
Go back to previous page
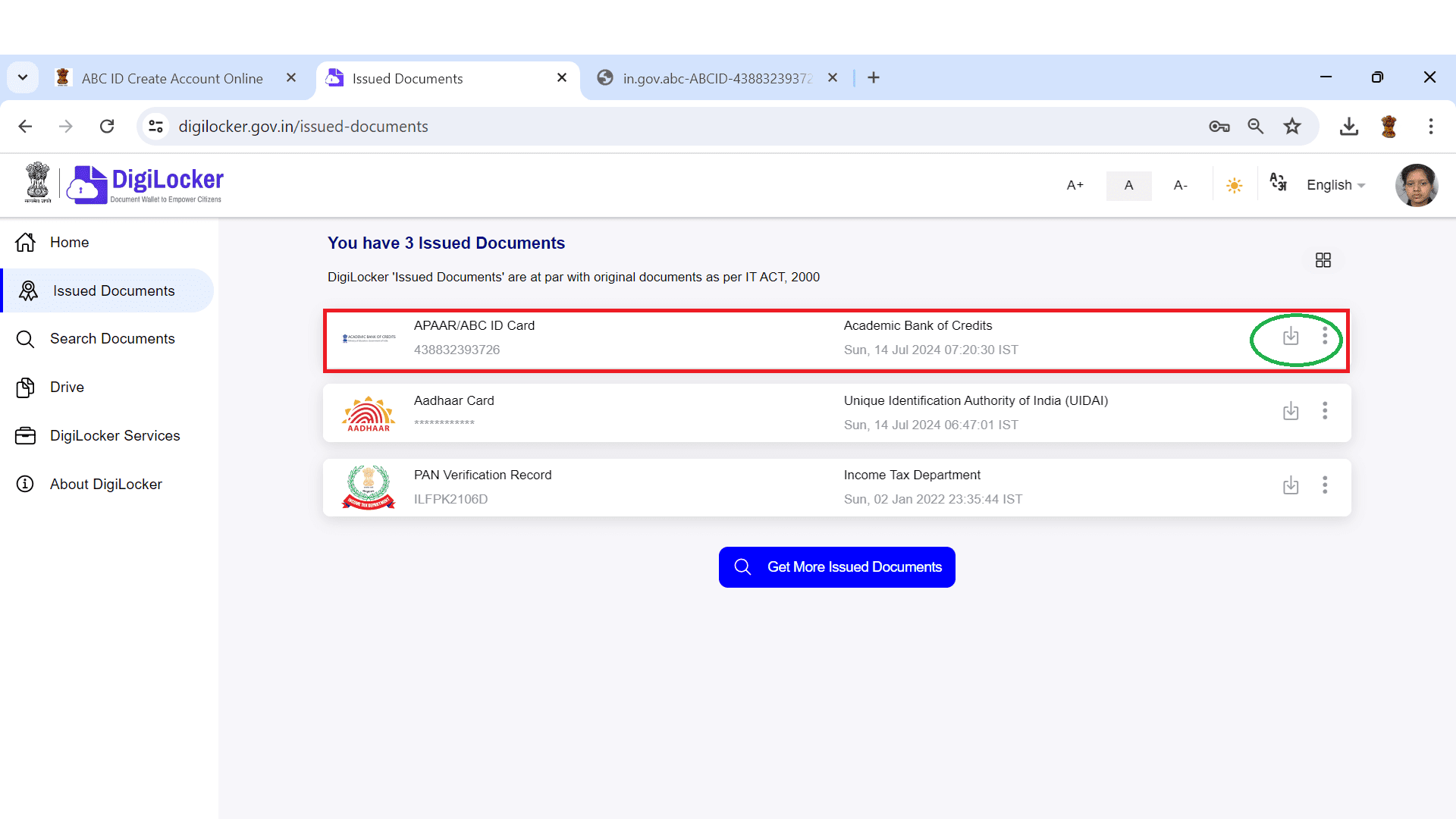25,126
